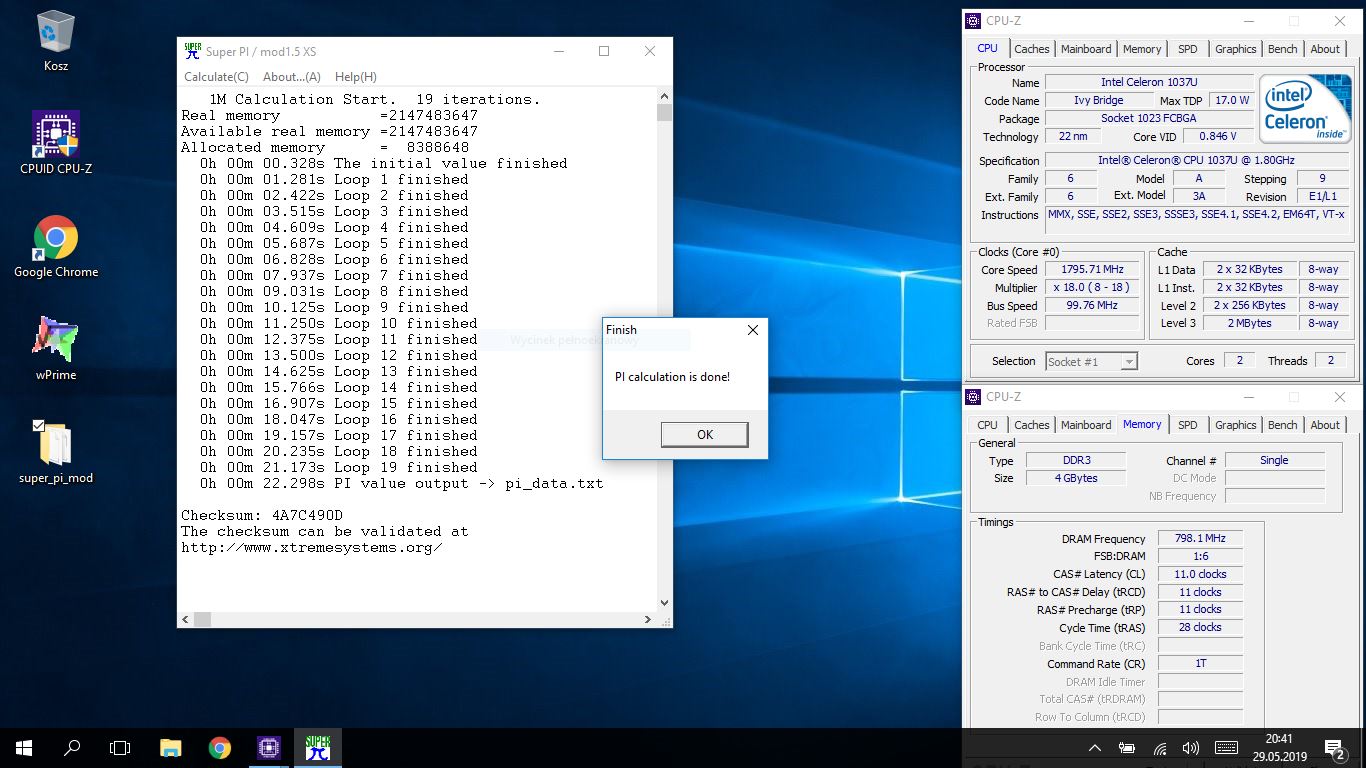1366x768 pixels.
Task: Click the http://www.xtremesystems.org/ text
Action: (312, 547)
